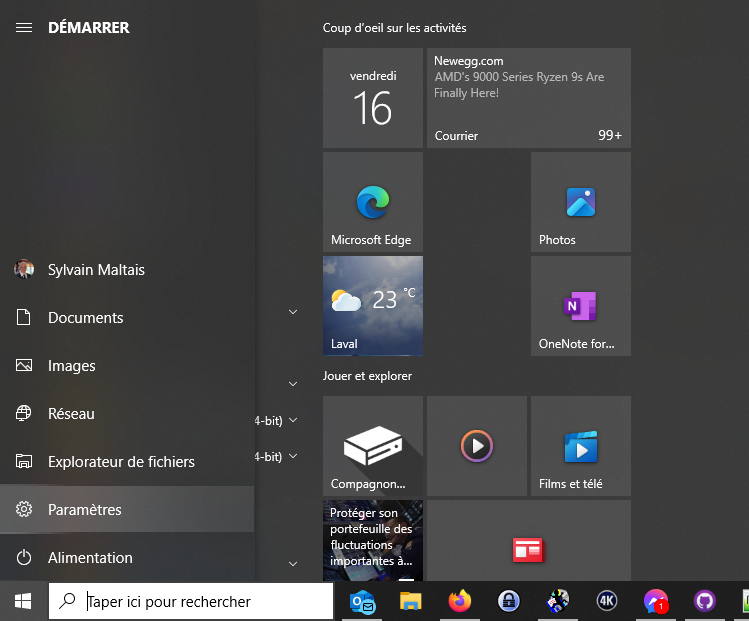Open Outlook from the taskbar

click(x=362, y=601)
